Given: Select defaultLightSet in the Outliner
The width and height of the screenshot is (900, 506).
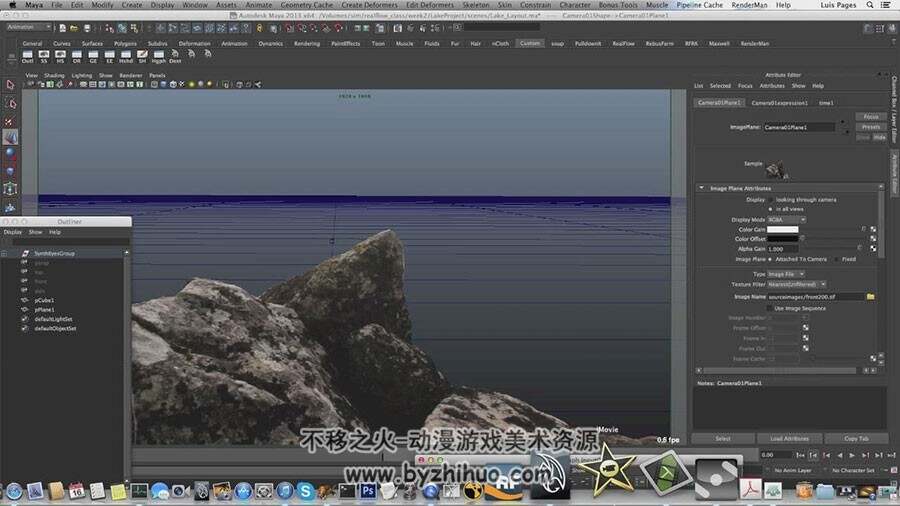Looking at the screenshot, I should click(53, 319).
